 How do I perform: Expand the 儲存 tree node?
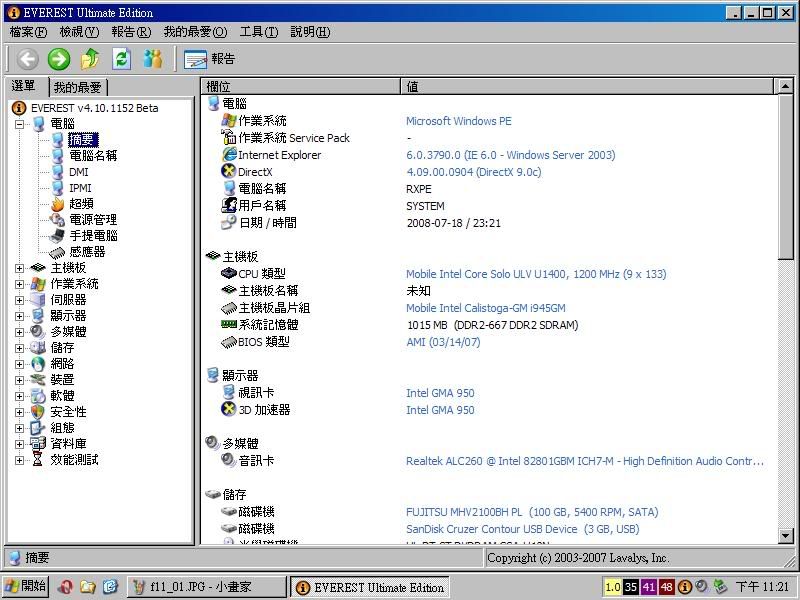(19, 348)
